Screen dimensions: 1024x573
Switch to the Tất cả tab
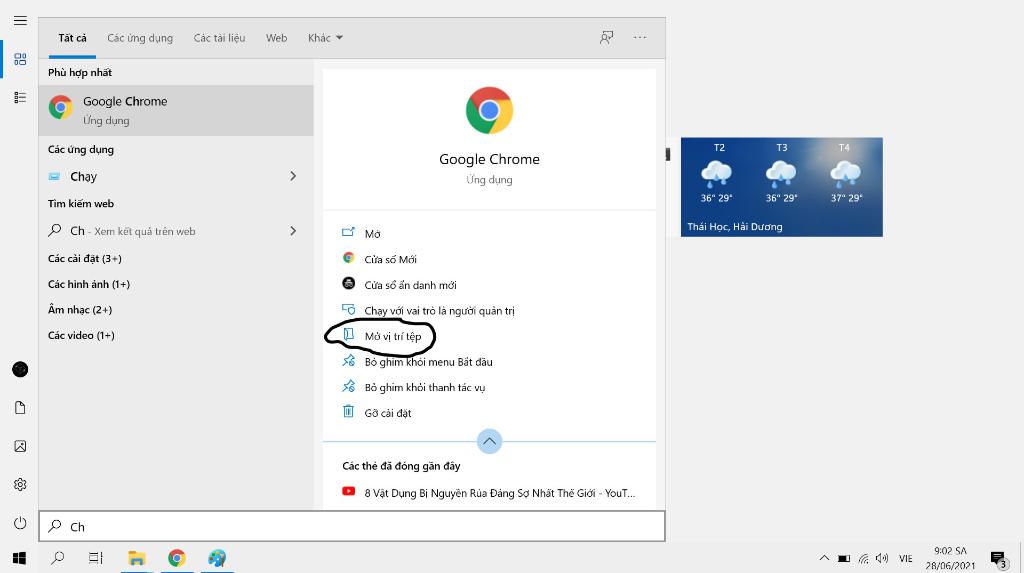tap(72, 38)
